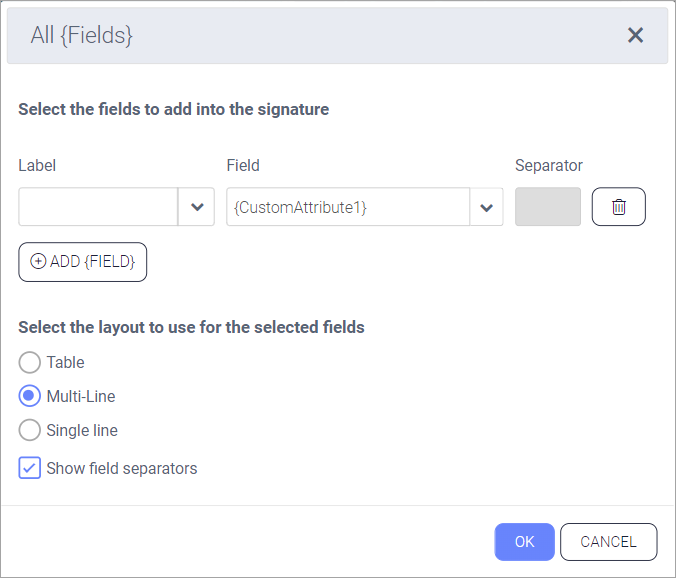Viewport: 676px width, 578px height.
Task: Click the Field column heading
Action: [243, 165]
